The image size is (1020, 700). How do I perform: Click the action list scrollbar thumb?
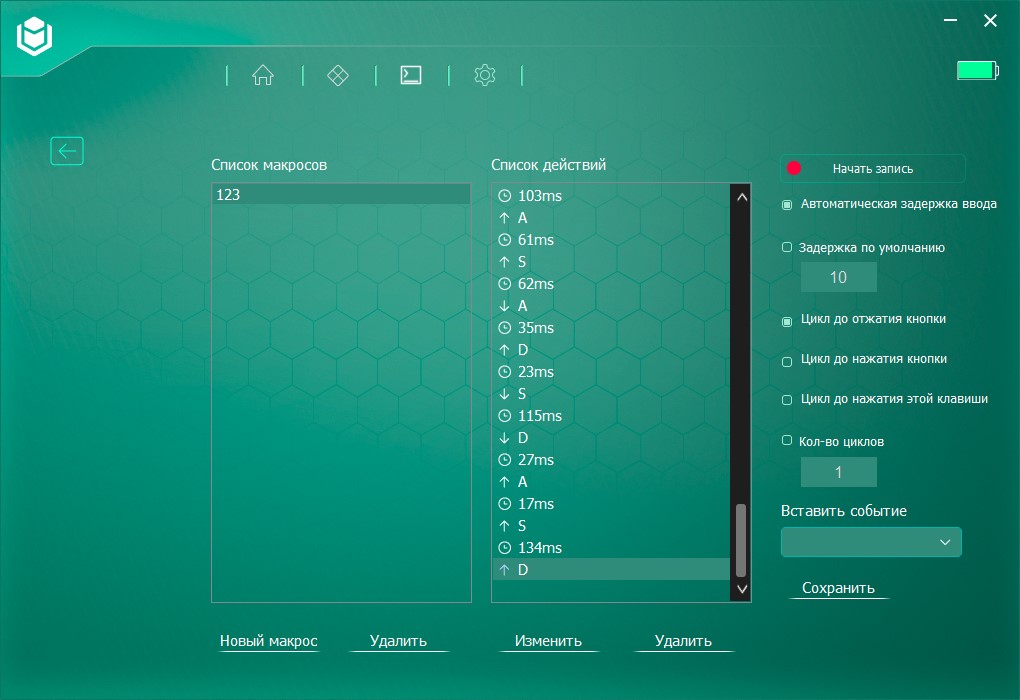[741, 540]
